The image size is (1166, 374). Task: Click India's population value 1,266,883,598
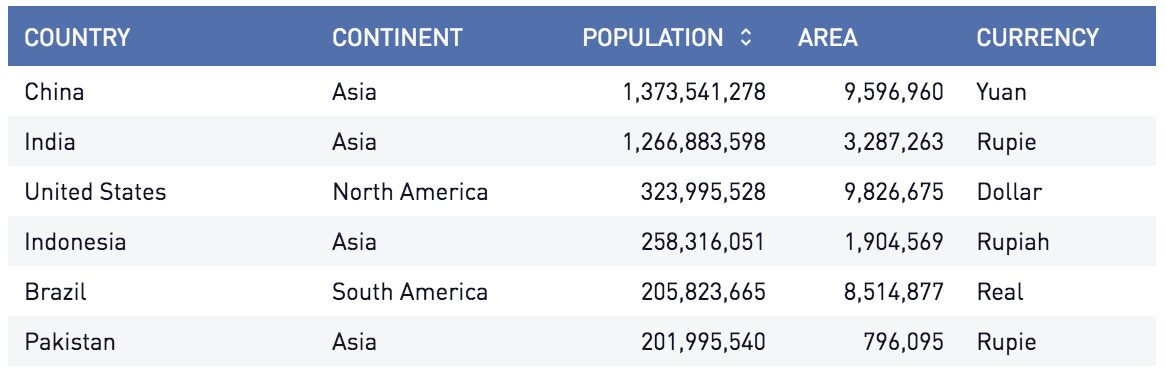tap(695, 141)
